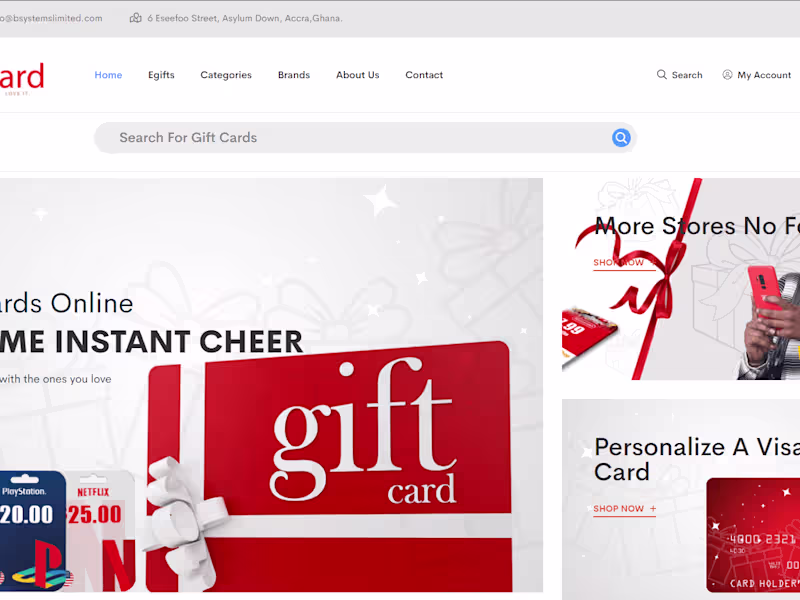800x600 pixels.
Task: Click the location pin icon by the address
Action: pos(136,18)
